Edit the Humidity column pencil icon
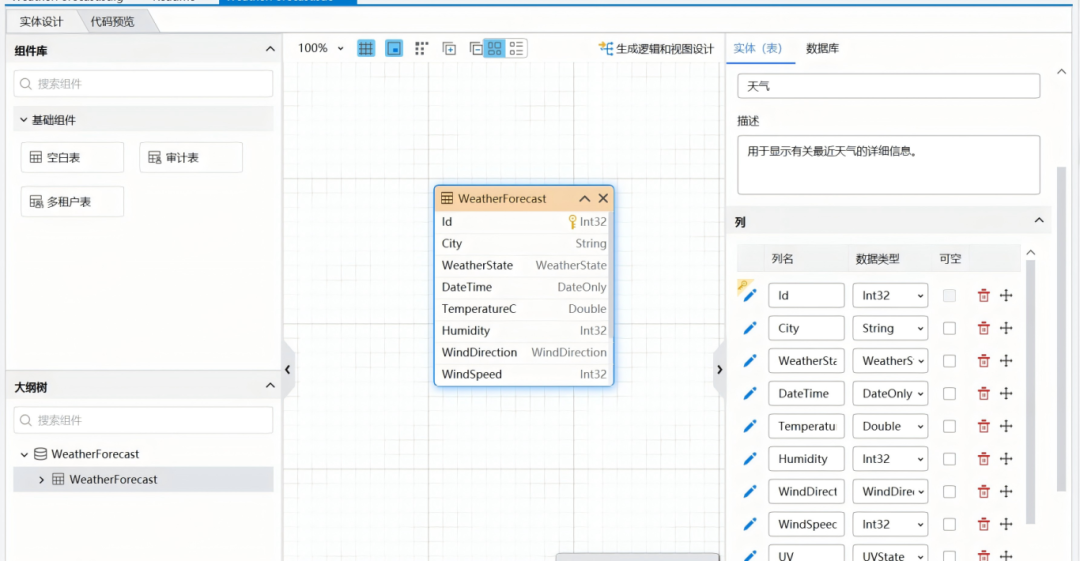 click(749, 459)
